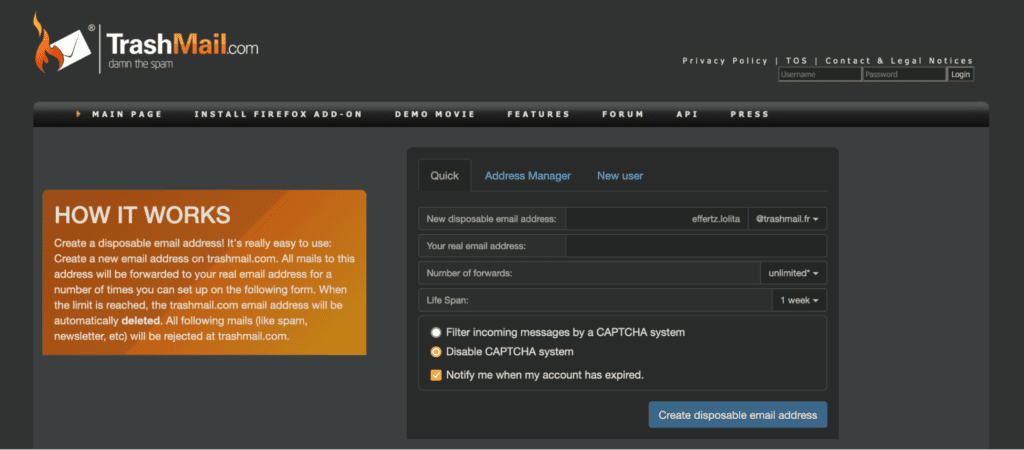This screenshot has height=450, width=1024.
Task: Switch to the New user tab
Action: (x=620, y=176)
